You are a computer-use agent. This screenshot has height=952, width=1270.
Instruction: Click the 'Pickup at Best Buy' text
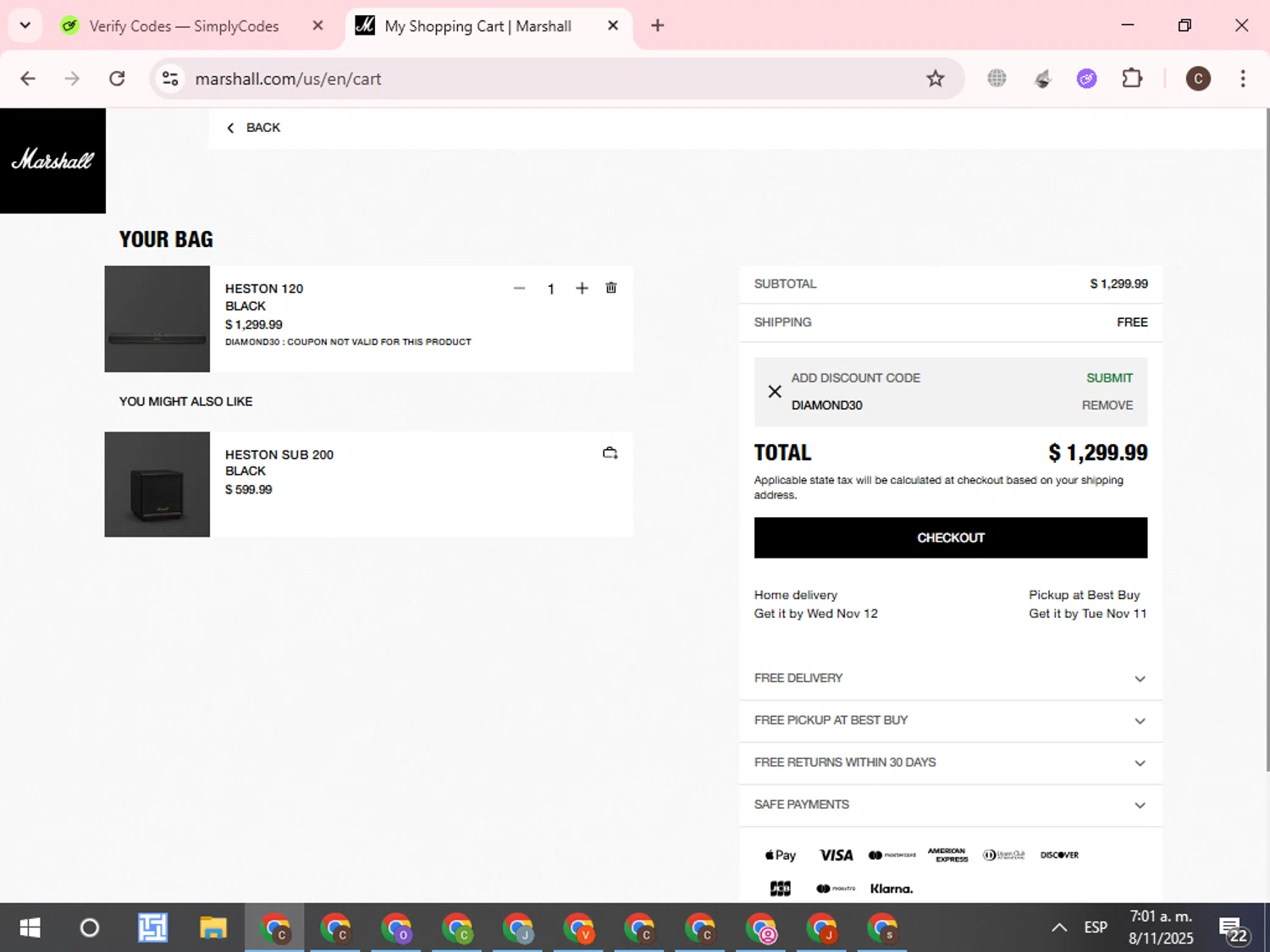coord(1085,595)
